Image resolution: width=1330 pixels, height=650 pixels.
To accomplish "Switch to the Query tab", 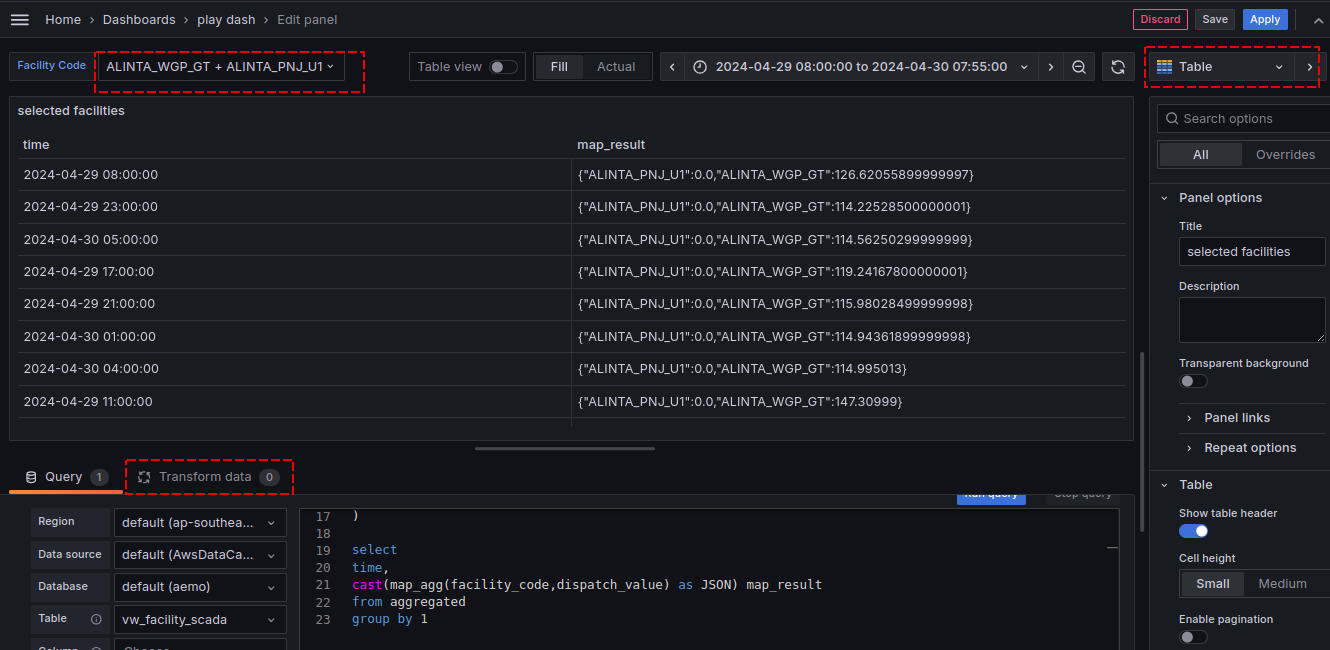I will tap(66, 477).
